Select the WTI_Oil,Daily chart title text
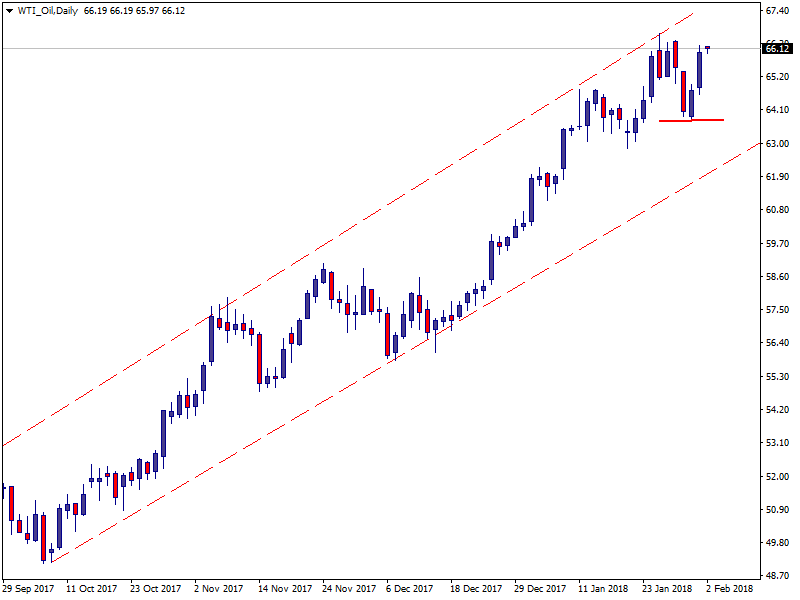This screenshot has width=800, height=600. point(47,11)
